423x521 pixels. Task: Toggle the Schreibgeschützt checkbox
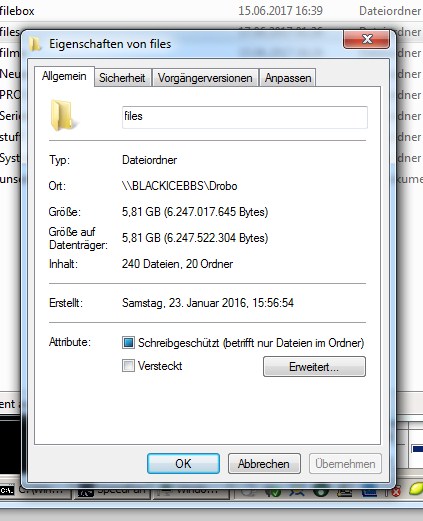pyautogui.click(x=128, y=342)
